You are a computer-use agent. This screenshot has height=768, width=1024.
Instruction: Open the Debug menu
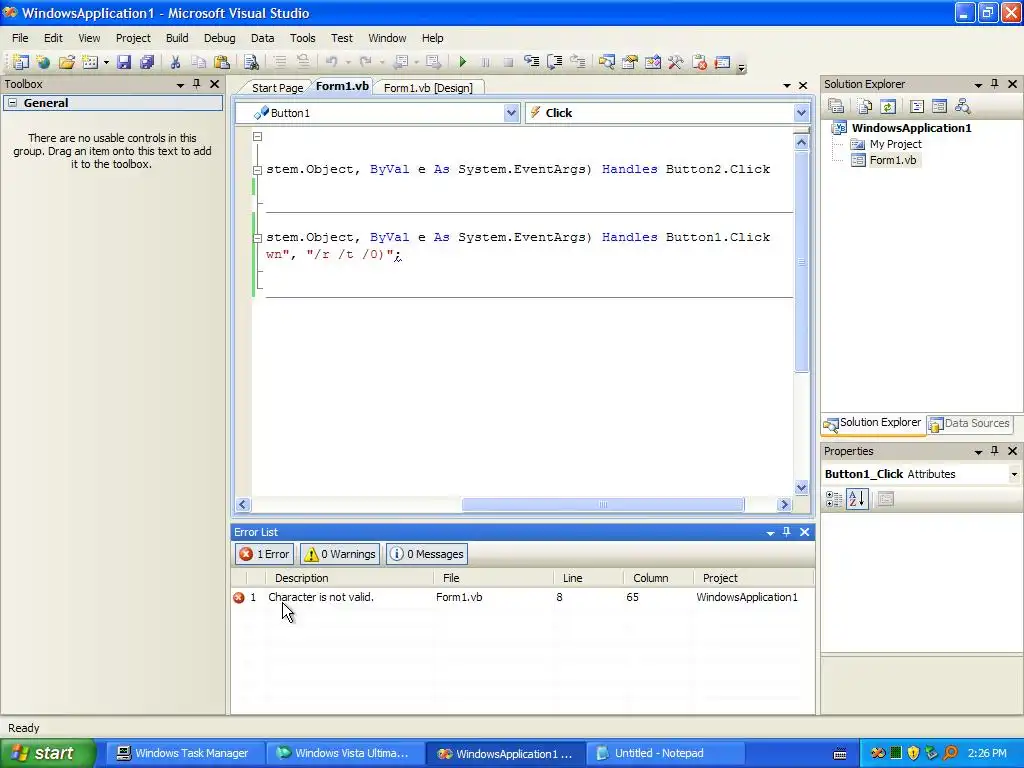219,38
